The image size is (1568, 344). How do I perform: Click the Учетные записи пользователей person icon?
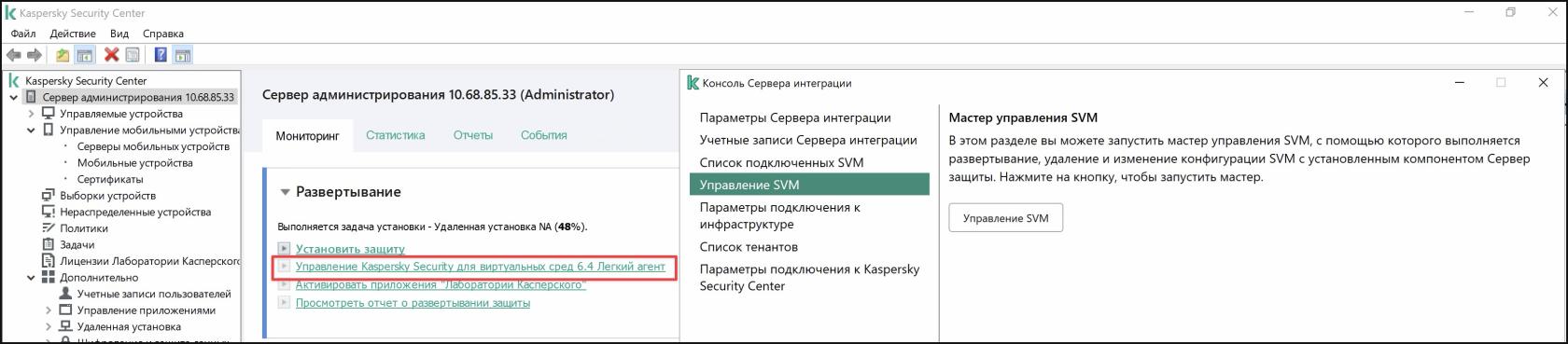click(65, 294)
